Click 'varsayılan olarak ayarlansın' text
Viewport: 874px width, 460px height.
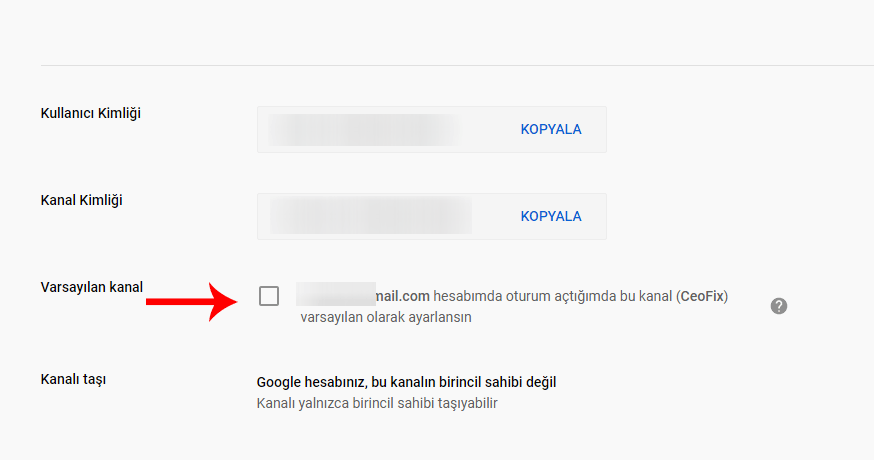point(386,317)
